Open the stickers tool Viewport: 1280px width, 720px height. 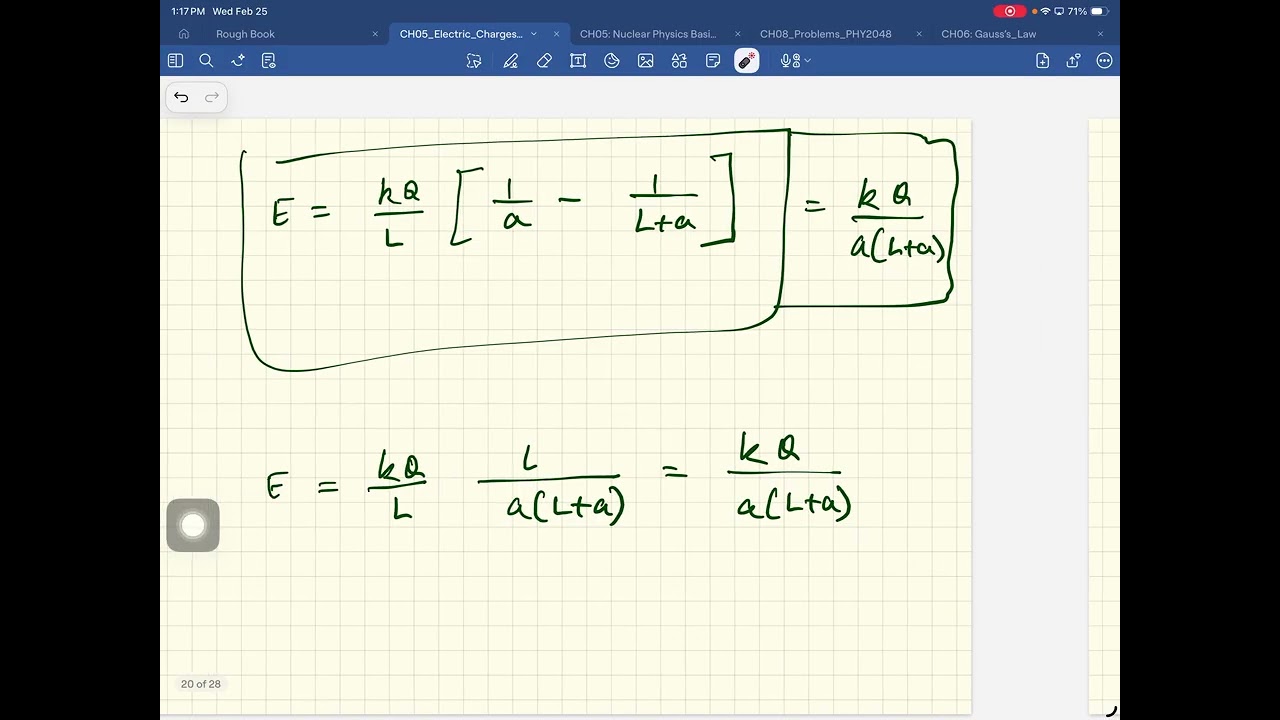point(612,61)
